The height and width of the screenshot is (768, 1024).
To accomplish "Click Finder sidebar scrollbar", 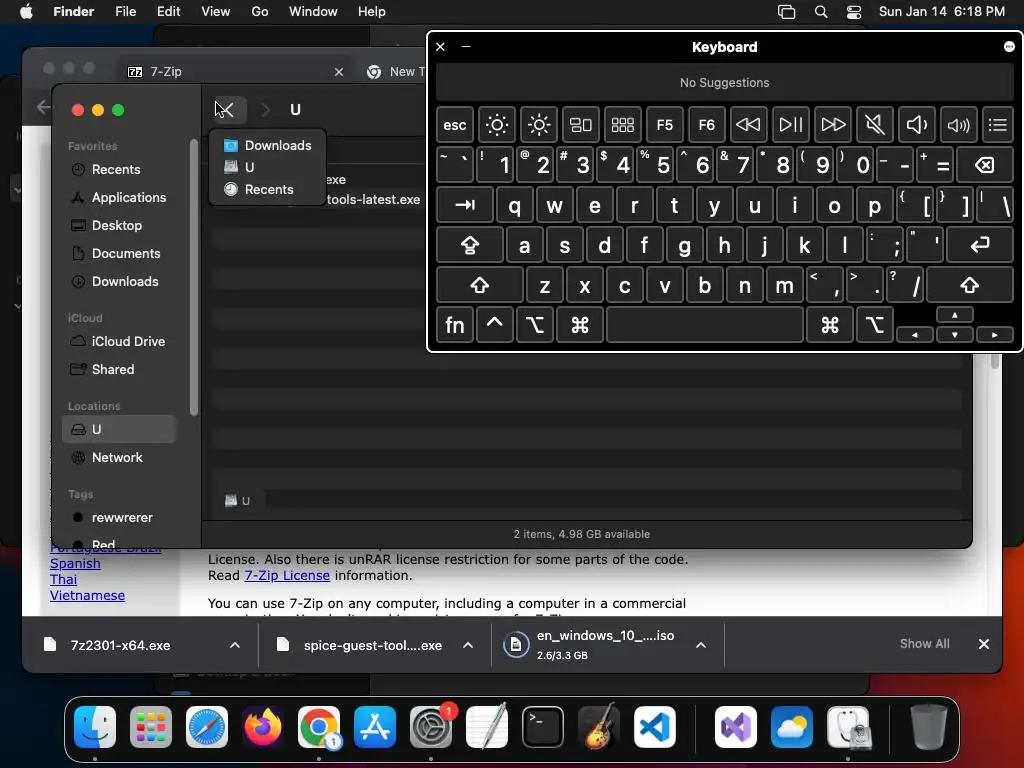I will coord(194,278).
